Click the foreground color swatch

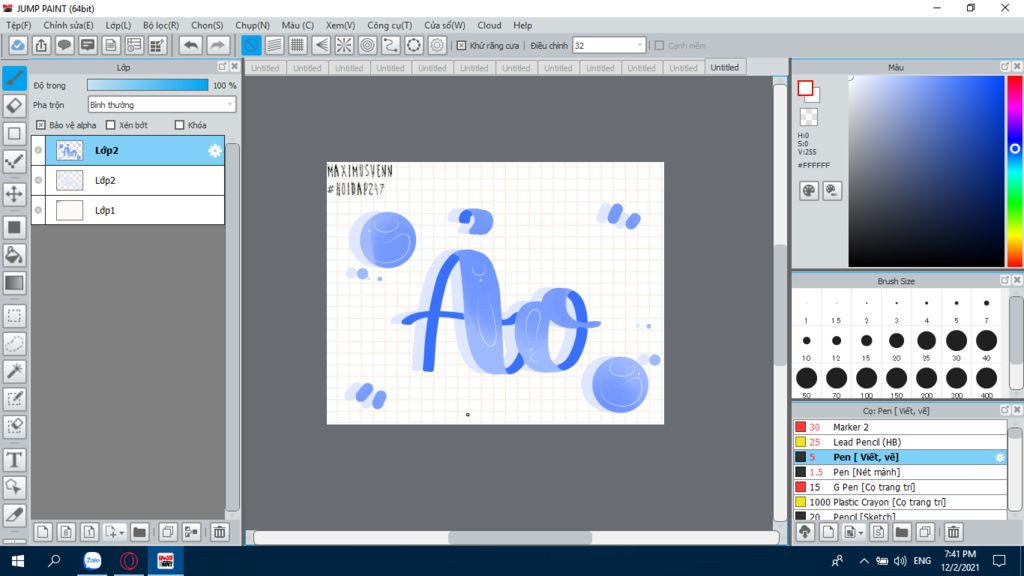click(x=805, y=88)
